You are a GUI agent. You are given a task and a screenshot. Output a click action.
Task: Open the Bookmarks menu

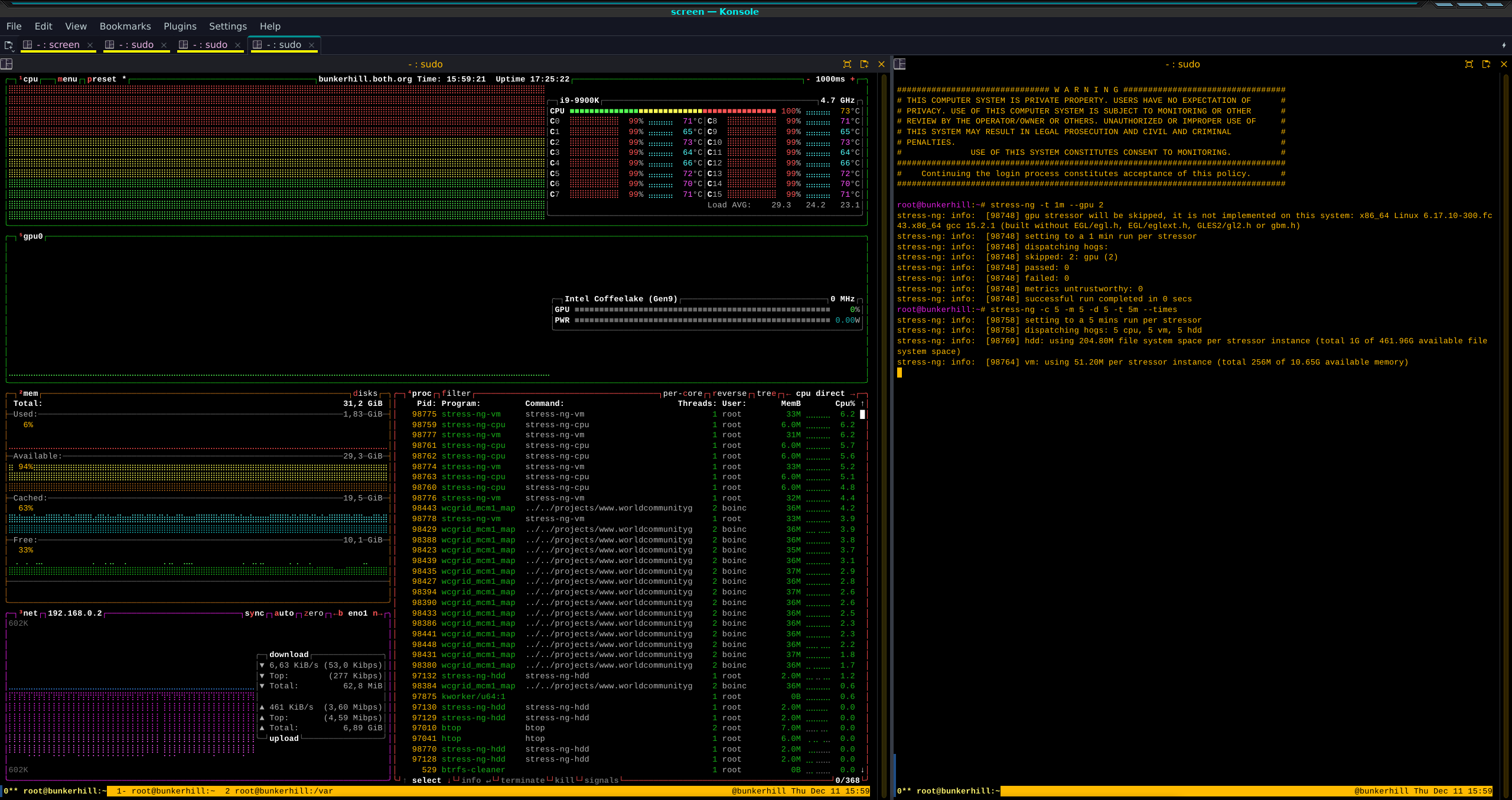[x=125, y=26]
